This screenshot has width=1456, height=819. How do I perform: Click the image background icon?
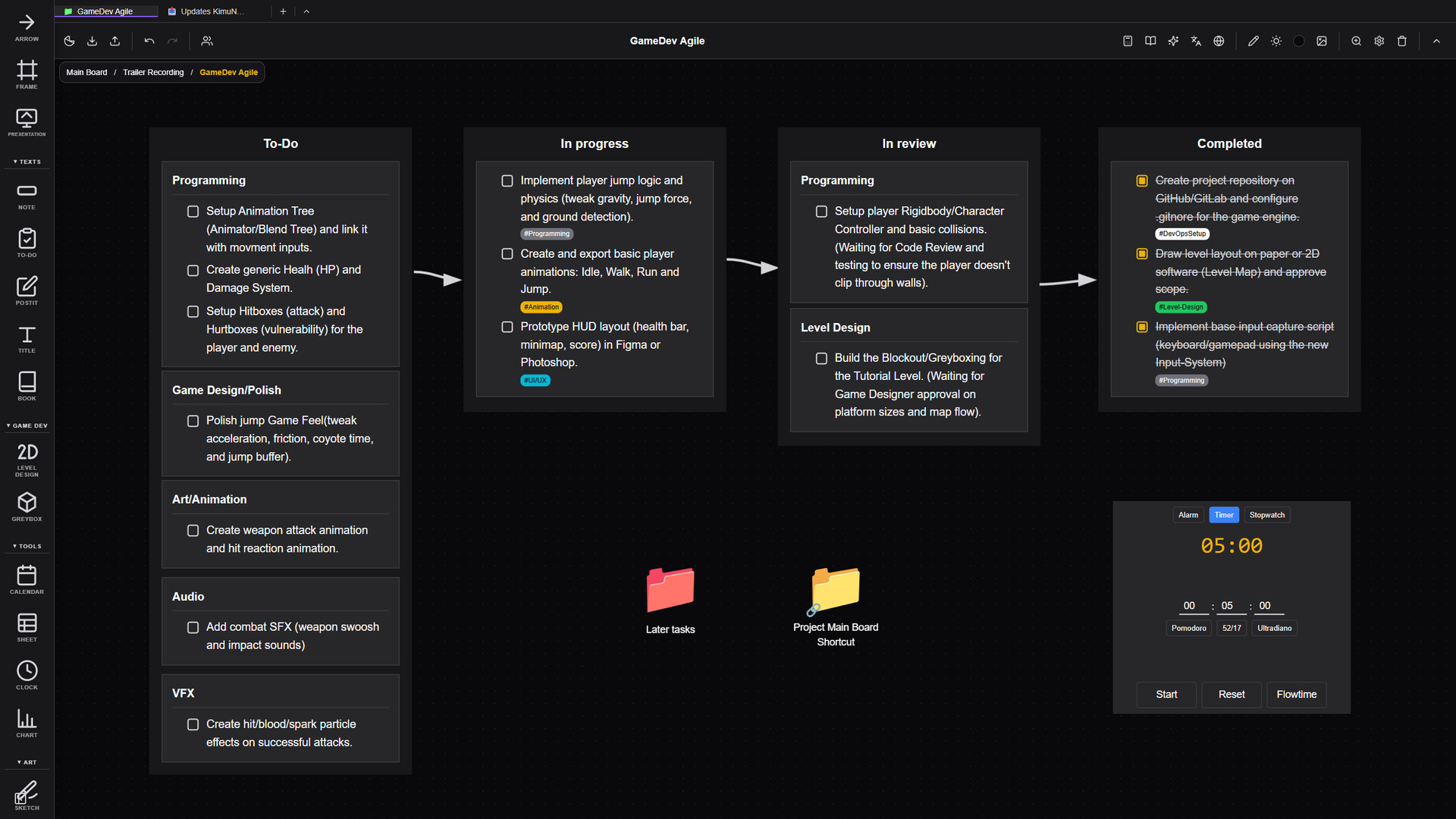coord(1322,41)
